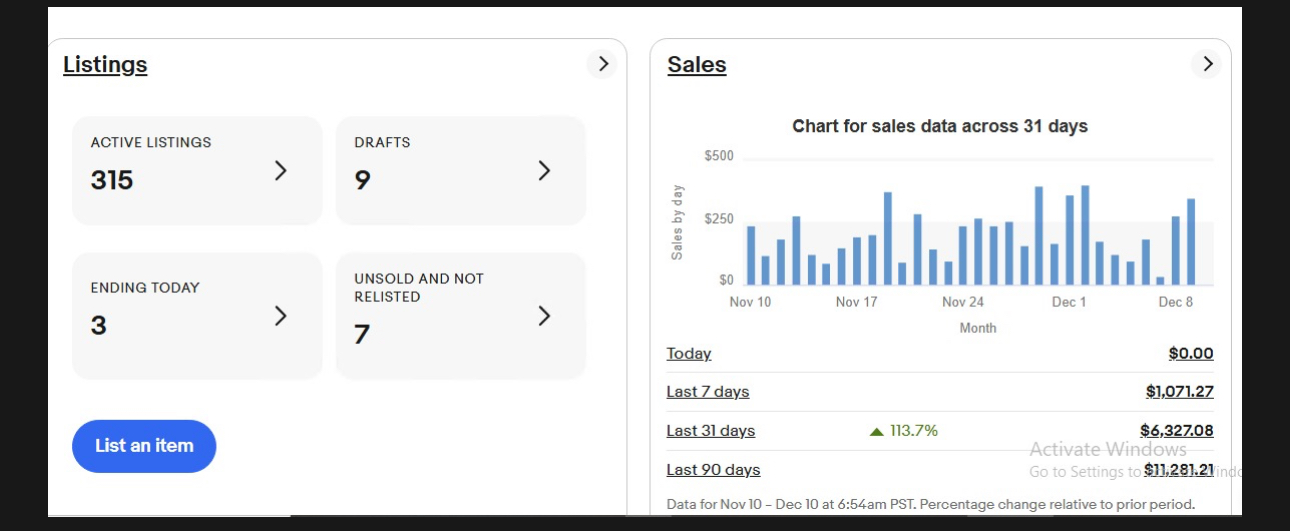Screen dimensions: 1290x531
Task: Click the chevron on Drafts card
Action: (x=544, y=171)
